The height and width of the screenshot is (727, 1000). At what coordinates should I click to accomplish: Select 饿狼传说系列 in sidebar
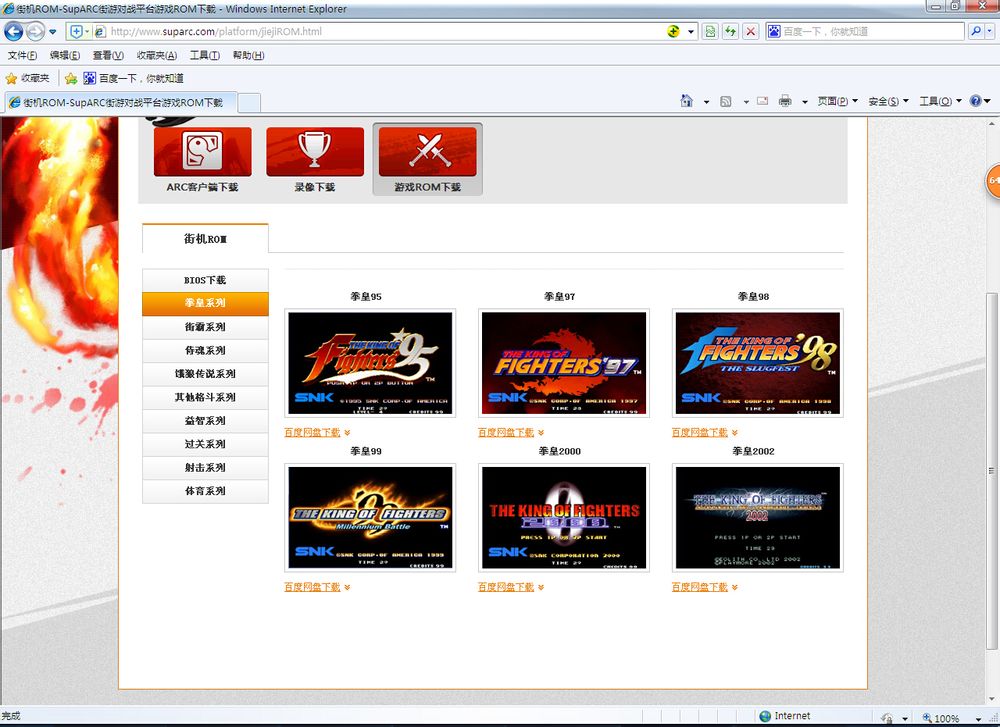tap(205, 374)
